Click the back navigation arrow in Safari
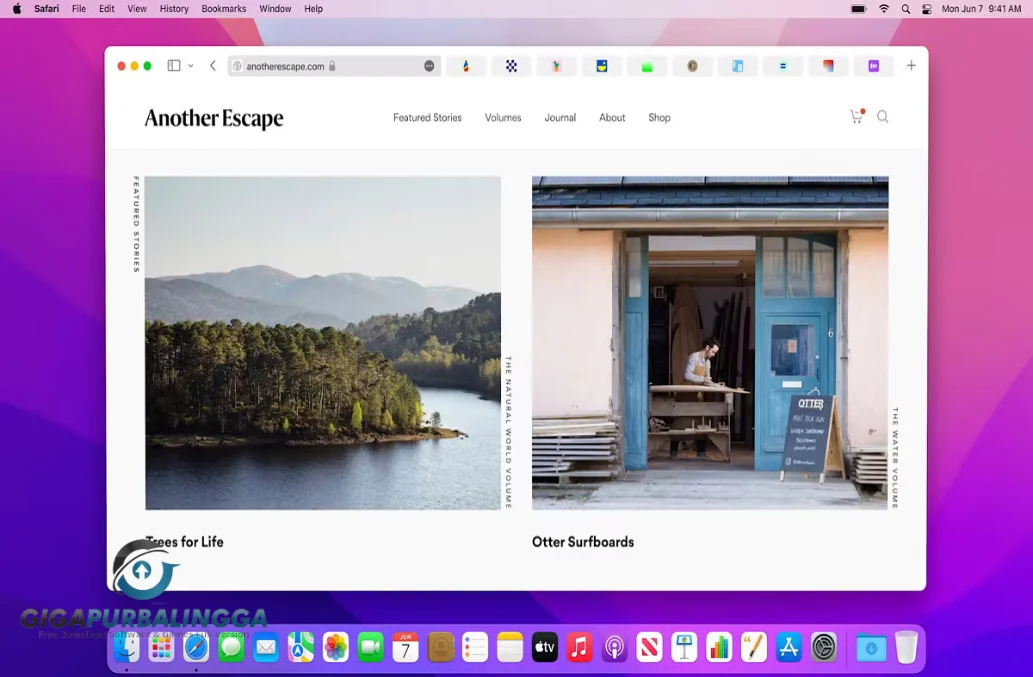The image size is (1033, 677). (212, 65)
